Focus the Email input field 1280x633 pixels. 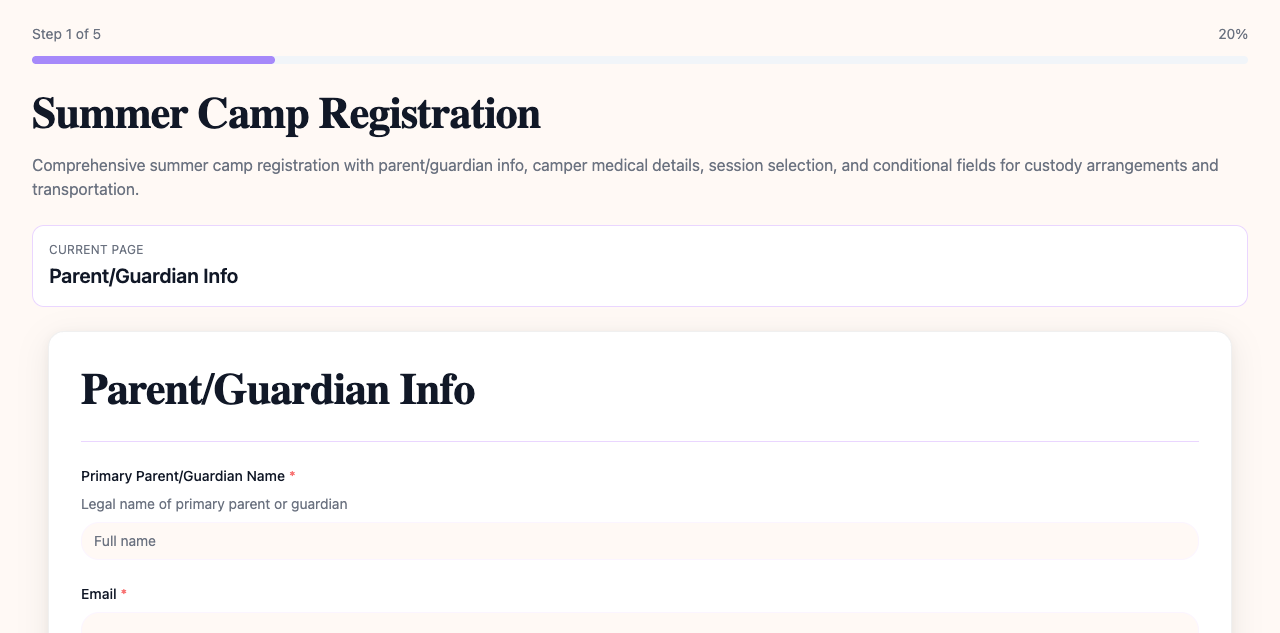(640, 623)
